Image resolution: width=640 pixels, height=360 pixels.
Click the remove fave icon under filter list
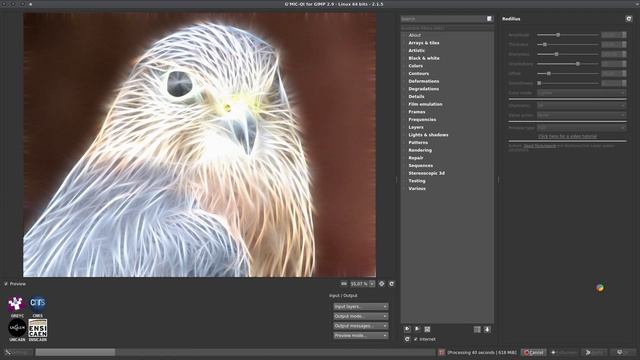pos(417,329)
